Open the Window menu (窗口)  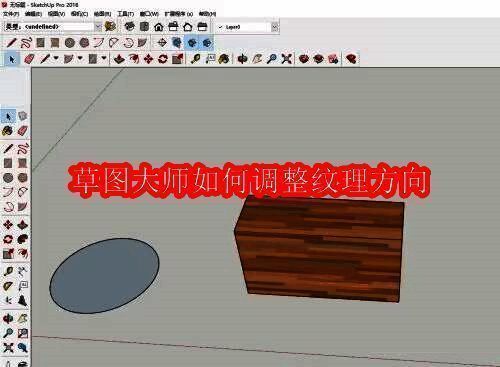coord(149,14)
